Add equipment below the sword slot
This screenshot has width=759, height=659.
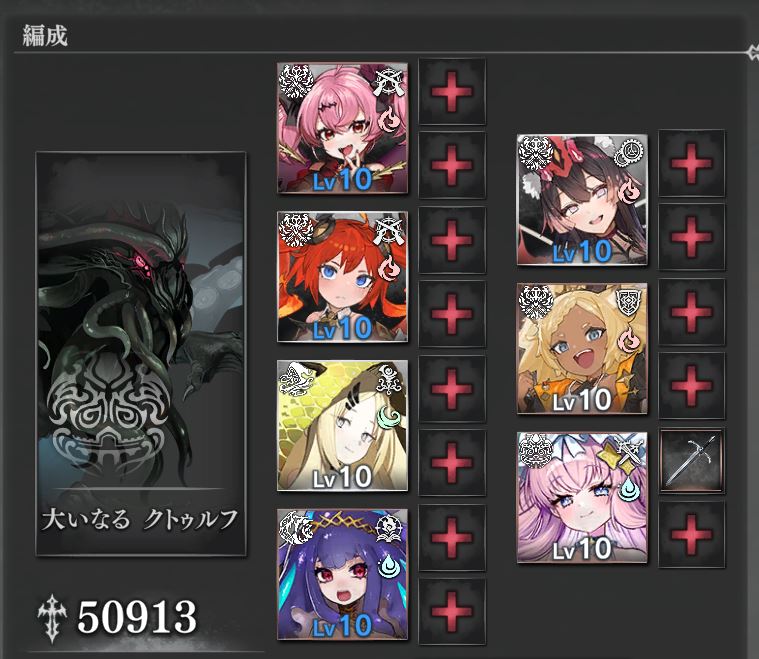click(692, 535)
